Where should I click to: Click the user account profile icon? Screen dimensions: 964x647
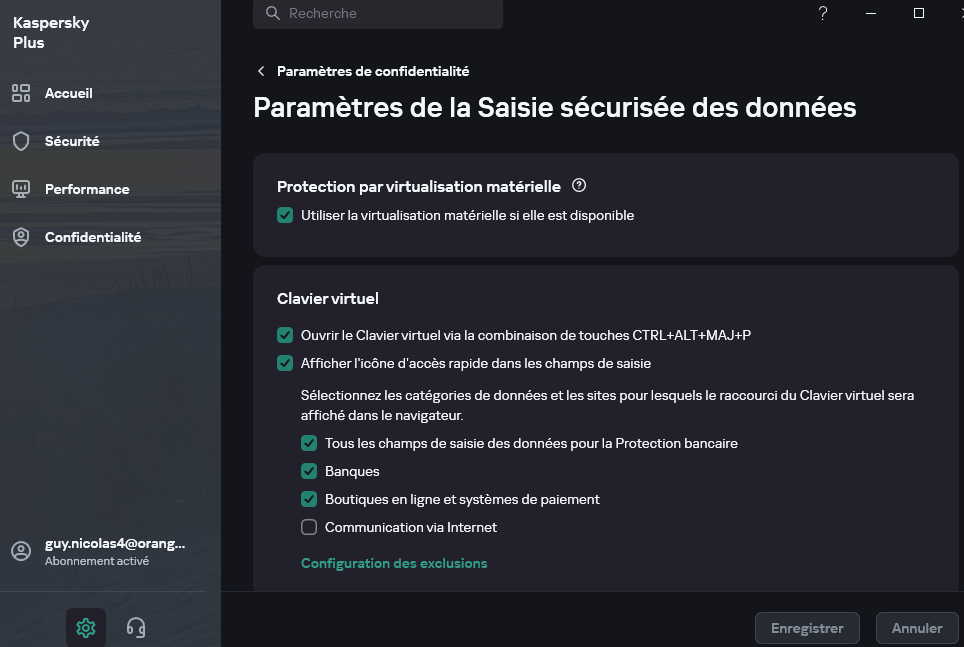(x=21, y=552)
